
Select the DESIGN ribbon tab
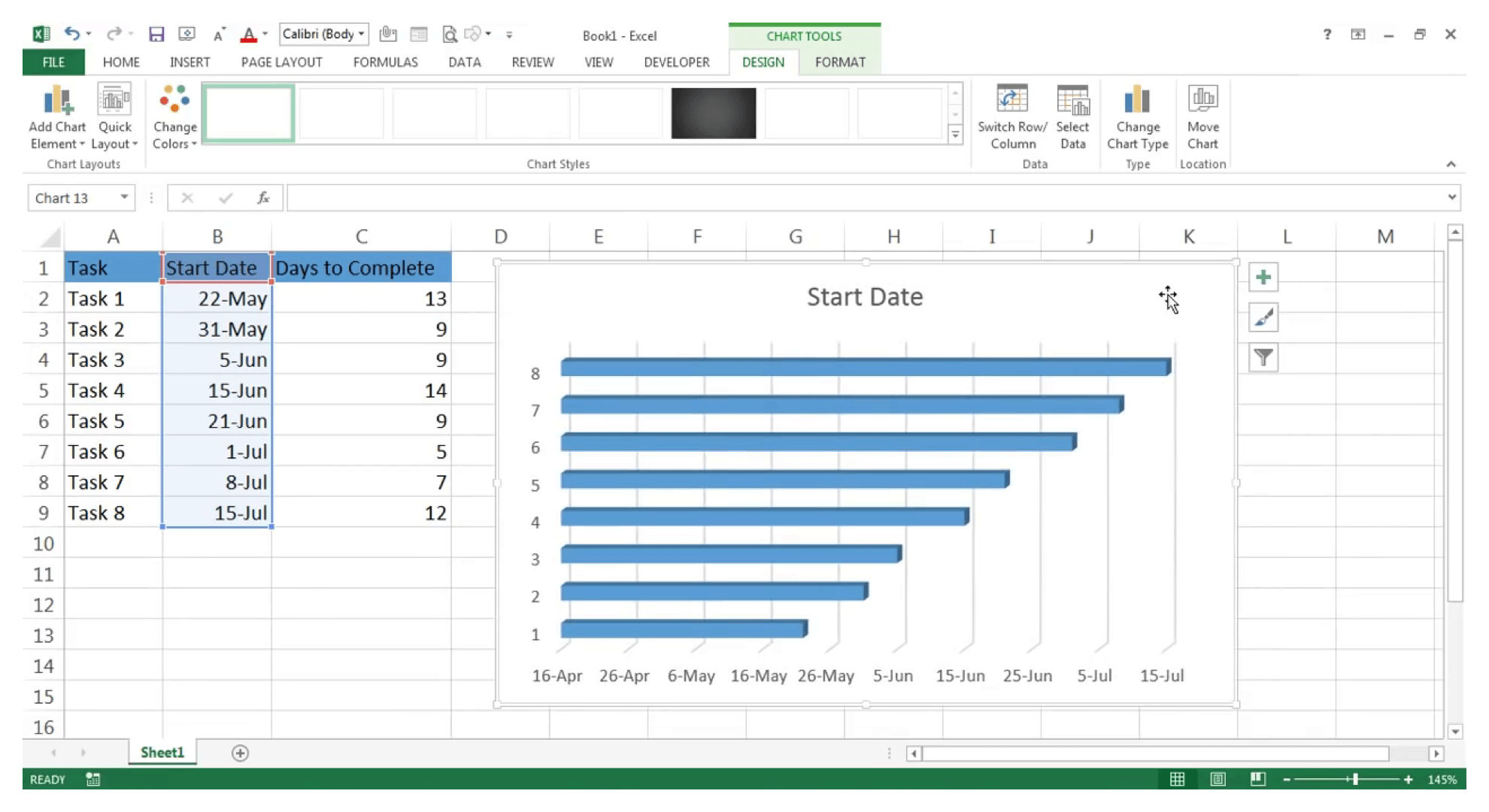(762, 62)
